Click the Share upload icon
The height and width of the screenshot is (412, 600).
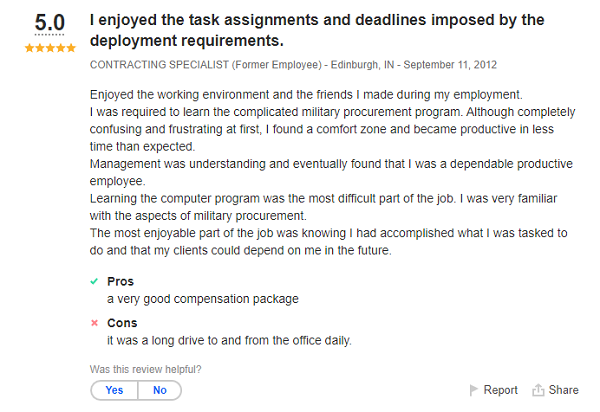coord(538,390)
